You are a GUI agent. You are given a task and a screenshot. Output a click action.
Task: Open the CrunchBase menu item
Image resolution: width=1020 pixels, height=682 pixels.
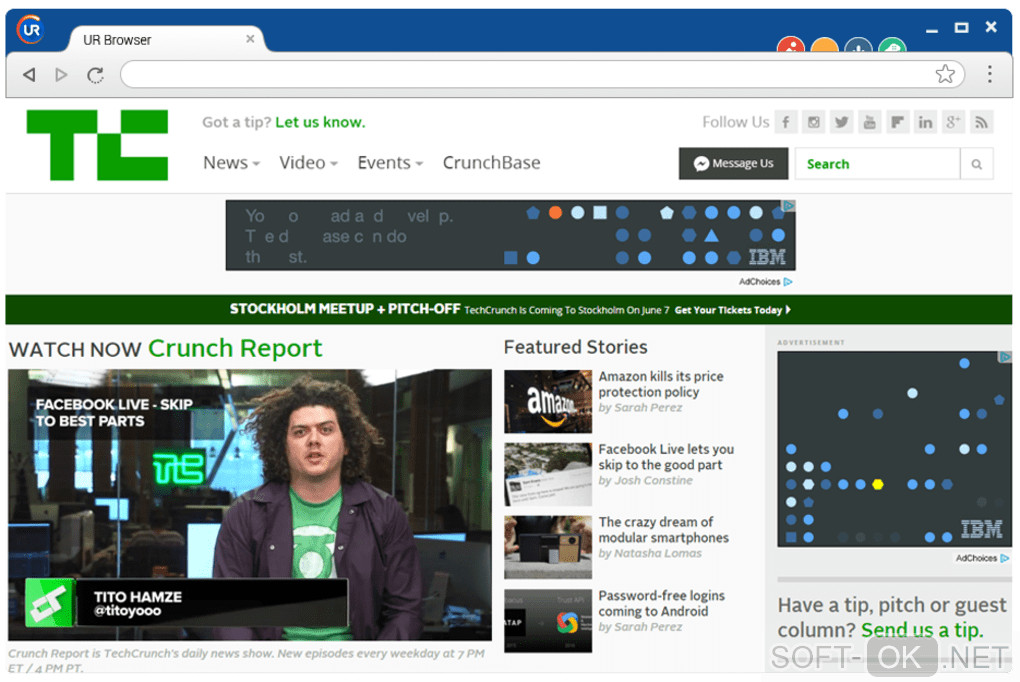(x=491, y=163)
